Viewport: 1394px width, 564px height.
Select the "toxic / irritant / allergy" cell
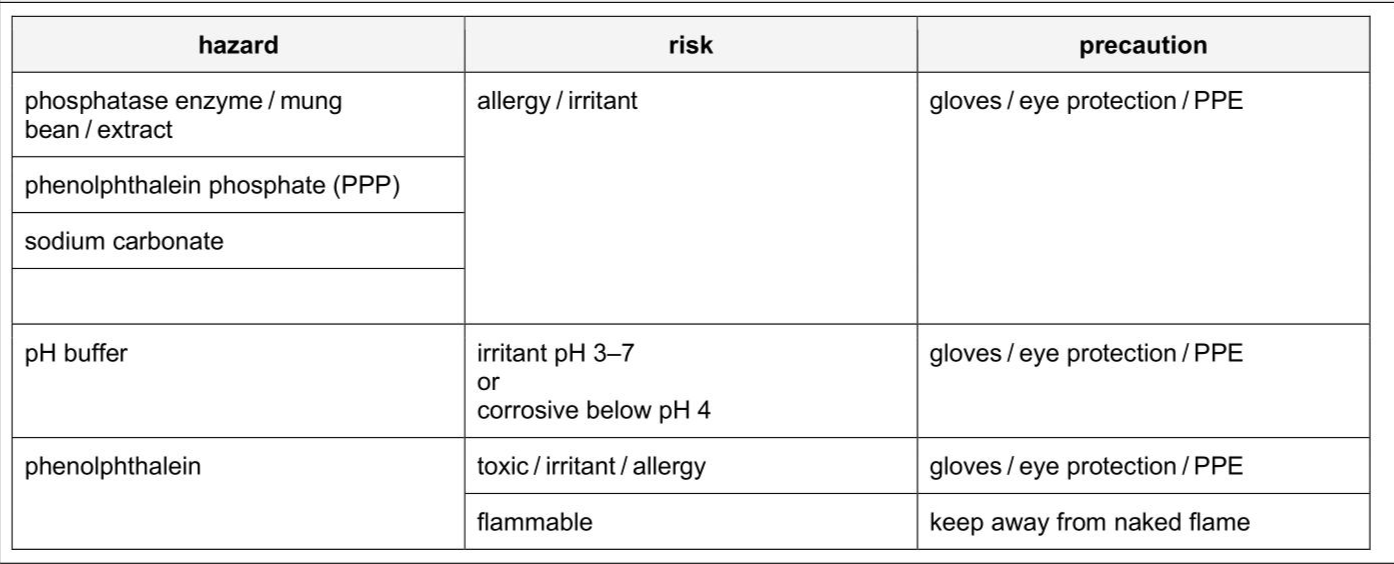(x=591, y=466)
